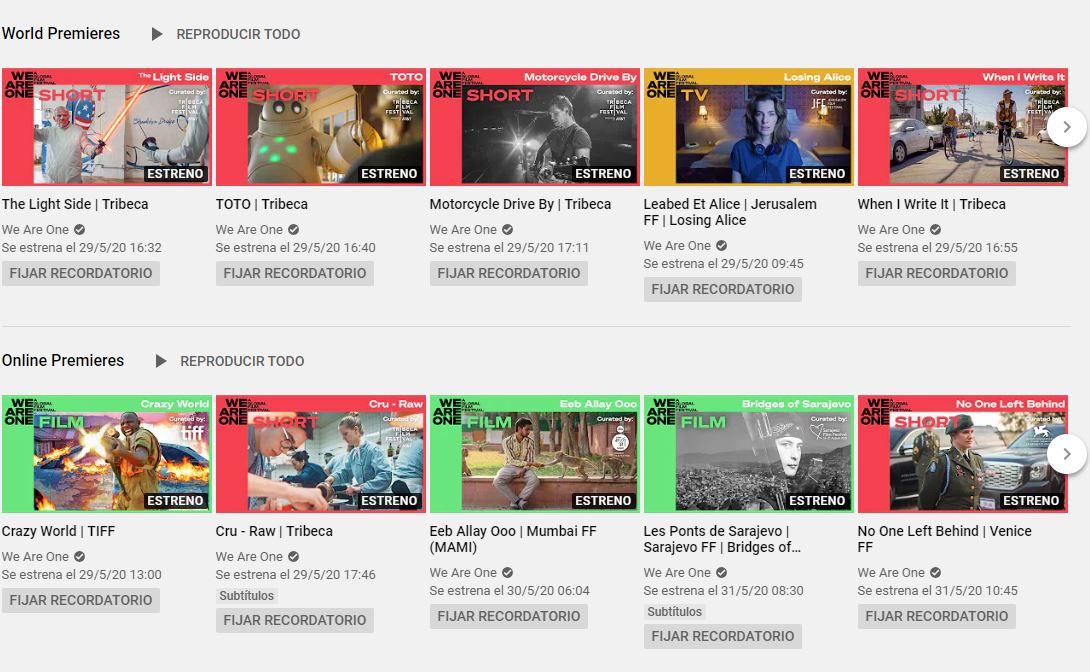
Task: Open the Online Premieres section title
Action: coord(63,360)
